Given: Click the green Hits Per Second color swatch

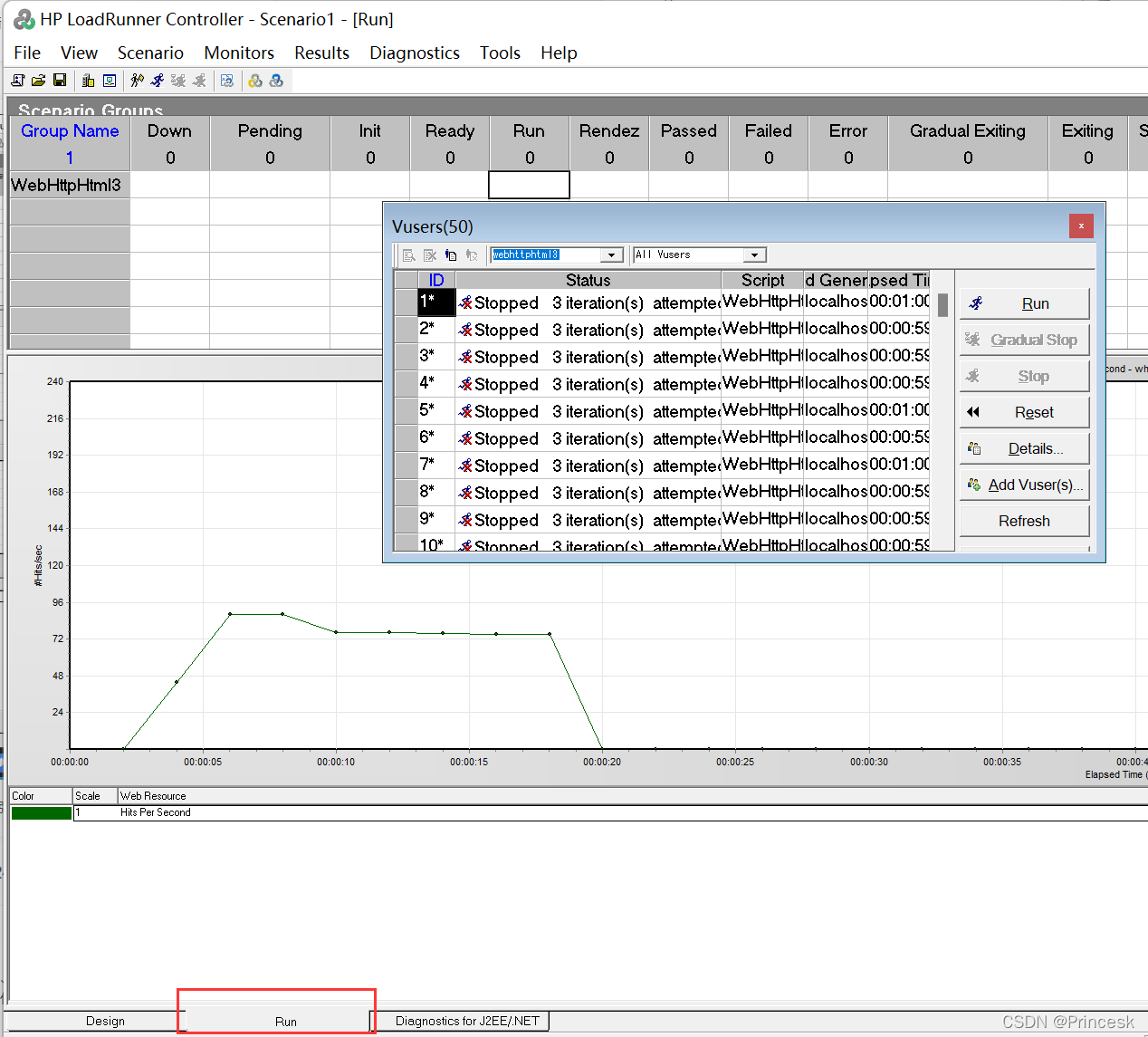Looking at the screenshot, I should [x=41, y=812].
